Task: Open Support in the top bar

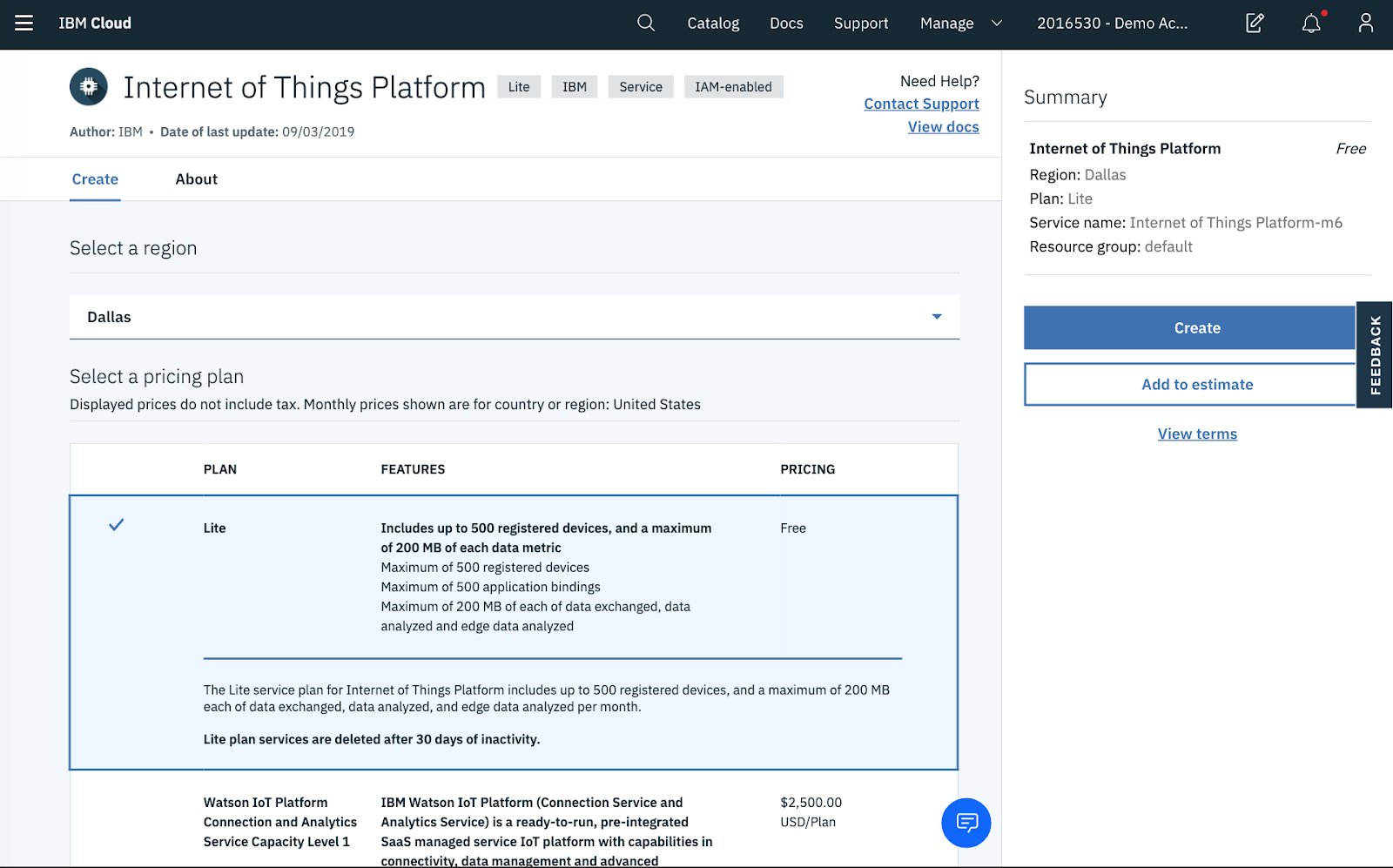Action: 861,24
